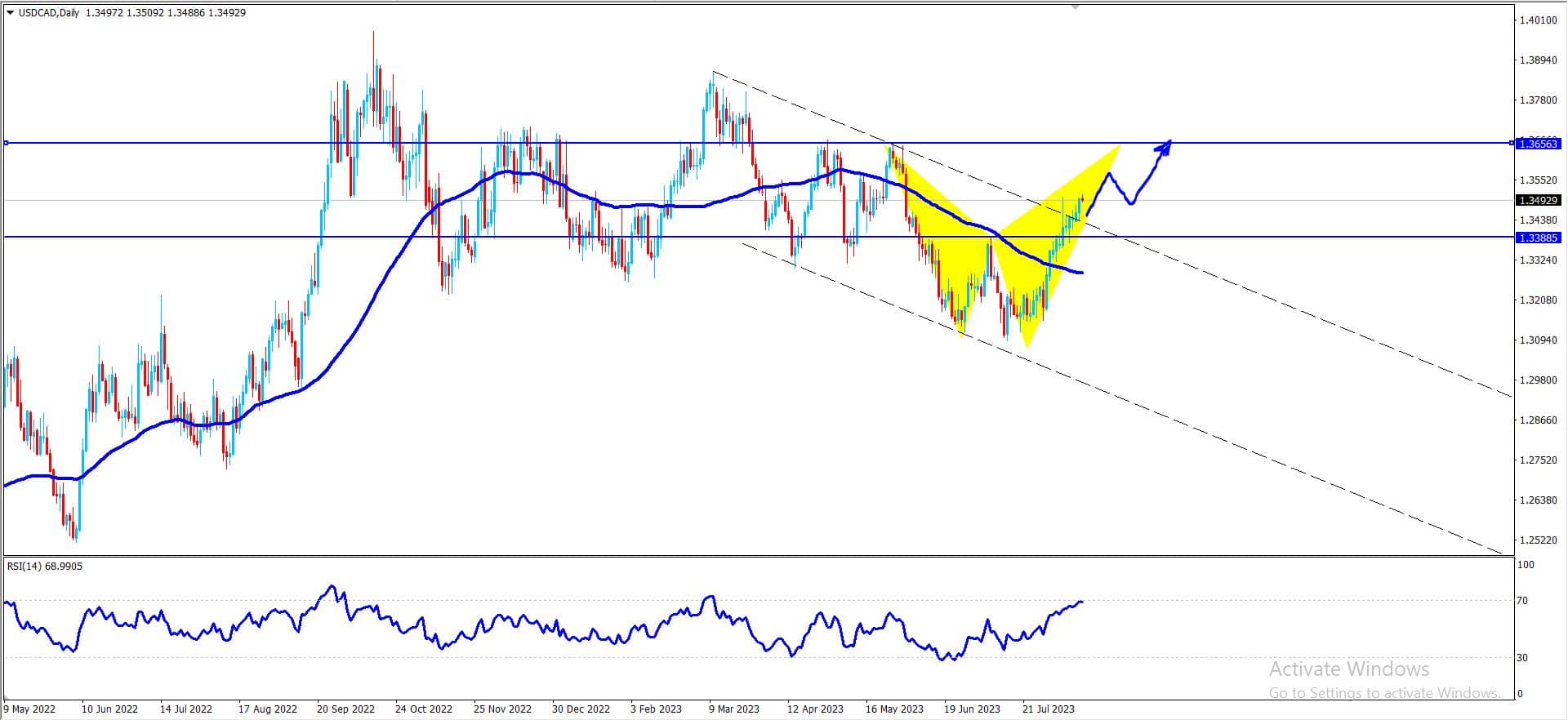Click the 9 May 2022 date label
This screenshot has height=720, width=1568.
[30, 709]
